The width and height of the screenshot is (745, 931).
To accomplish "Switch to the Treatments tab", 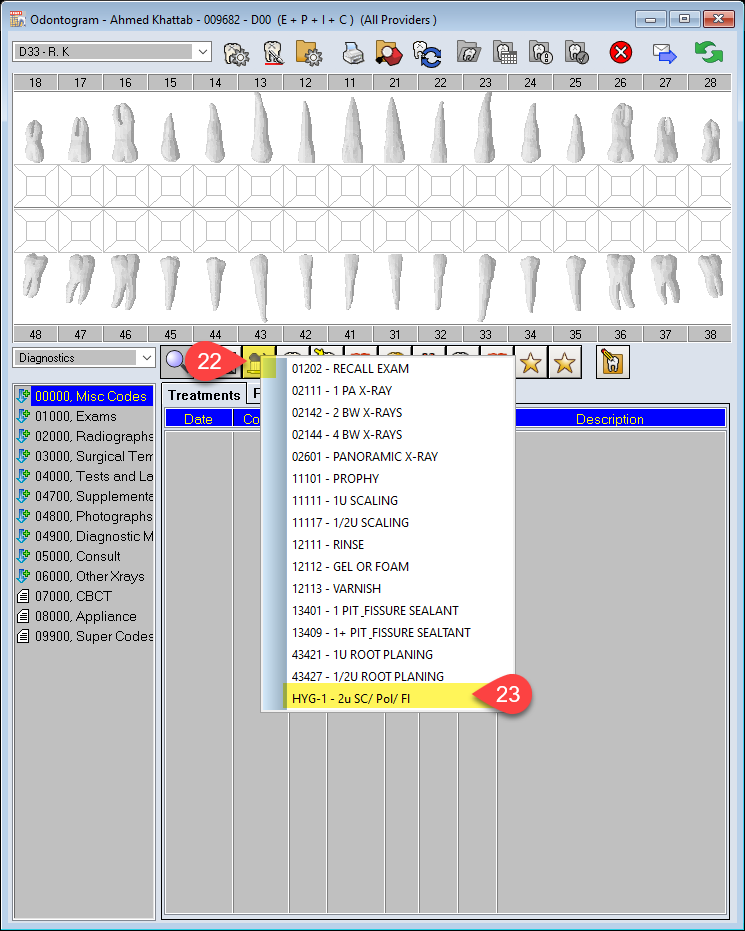I will 204,395.
